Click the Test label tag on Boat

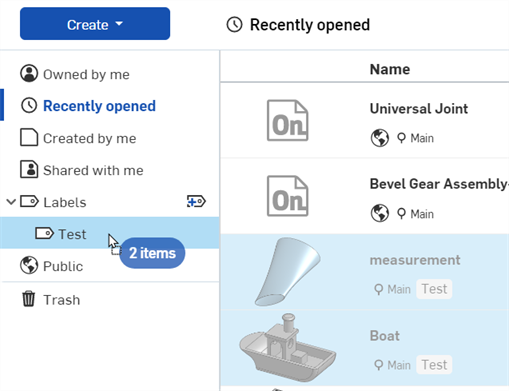434,365
